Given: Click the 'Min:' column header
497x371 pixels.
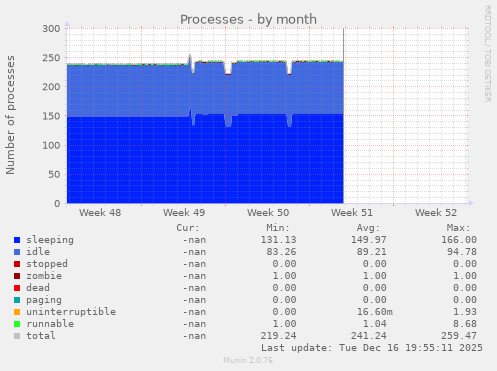Looking at the screenshot, I should pyautogui.click(x=278, y=228).
